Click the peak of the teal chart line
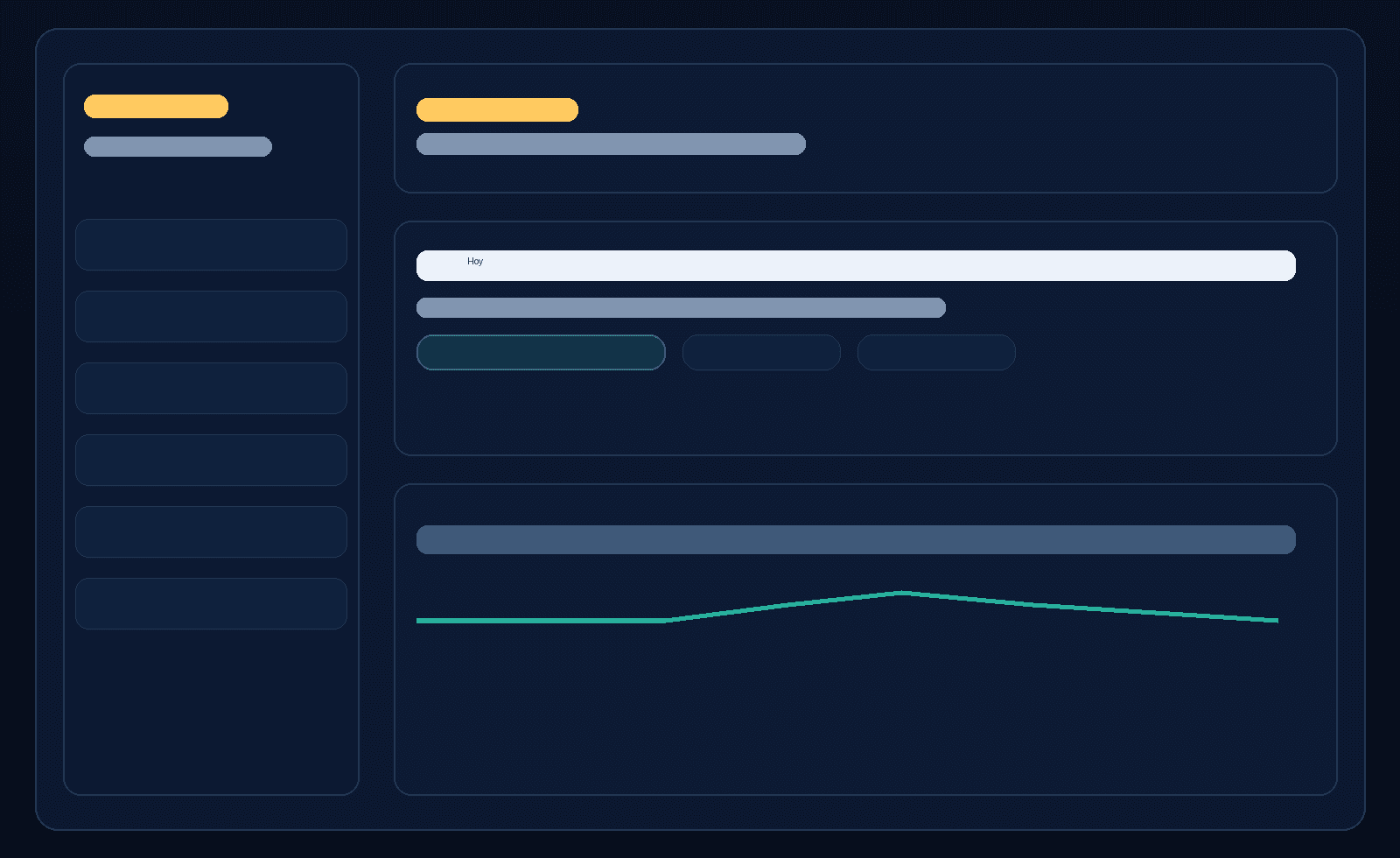 (x=903, y=593)
